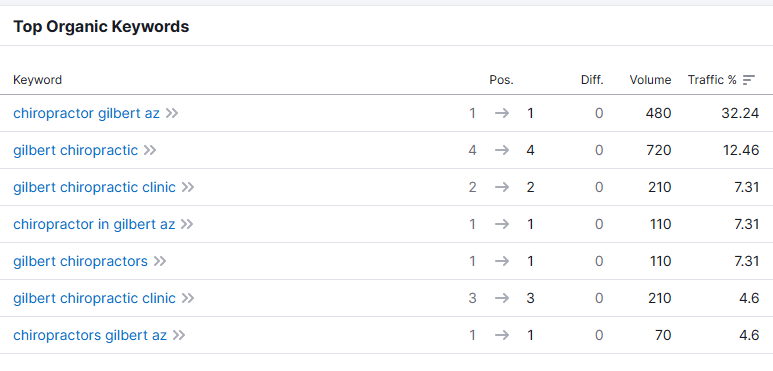The height and width of the screenshot is (371, 773).
Task: Click the Traffic % sort icon
Action: pyautogui.click(x=749, y=80)
